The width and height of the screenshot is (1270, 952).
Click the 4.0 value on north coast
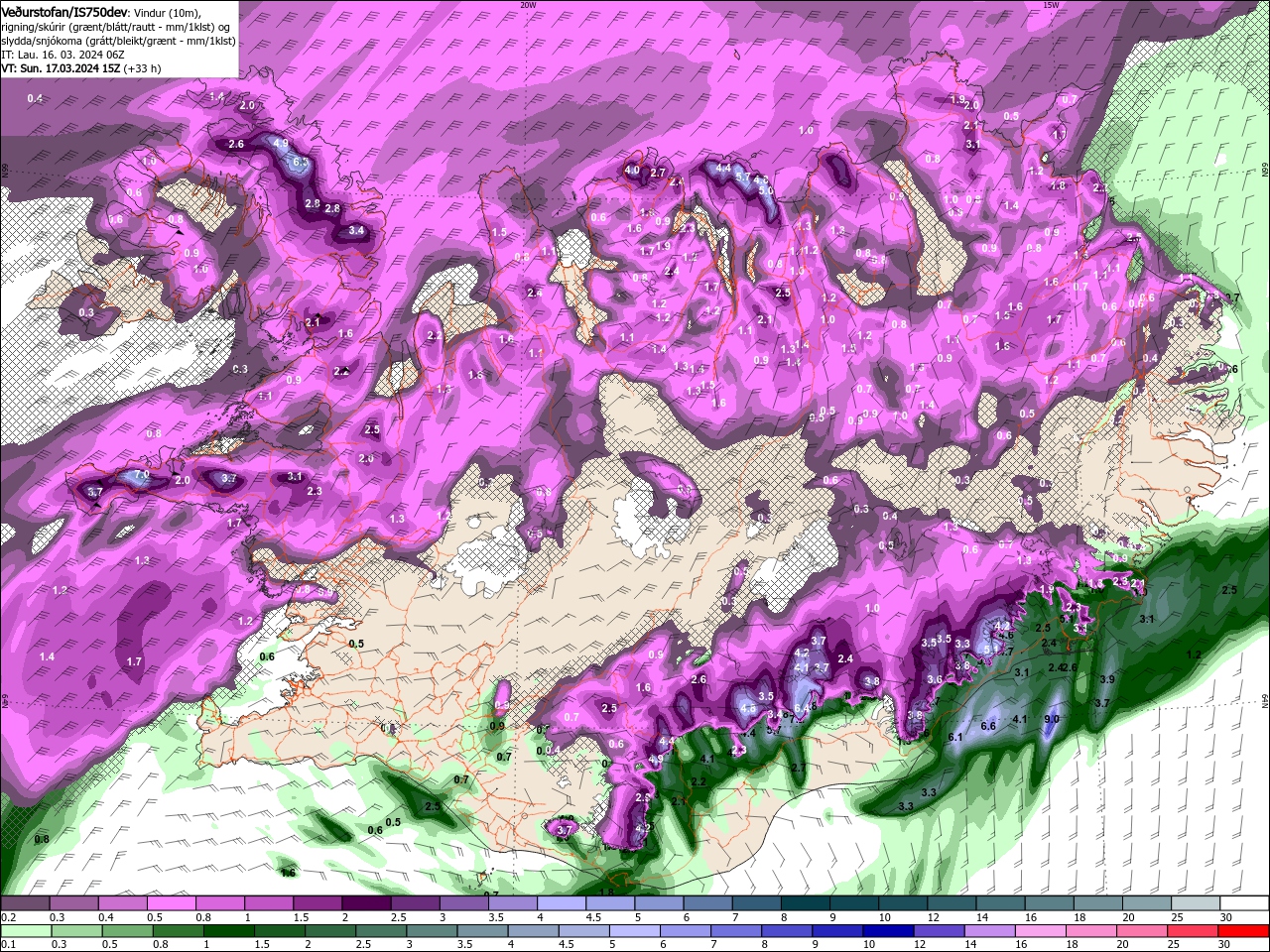click(x=632, y=171)
